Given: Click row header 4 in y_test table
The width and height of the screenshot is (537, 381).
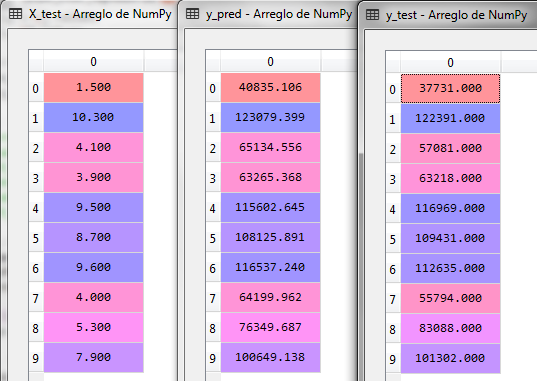Looking at the screenshot, I should tap(393, 209).
